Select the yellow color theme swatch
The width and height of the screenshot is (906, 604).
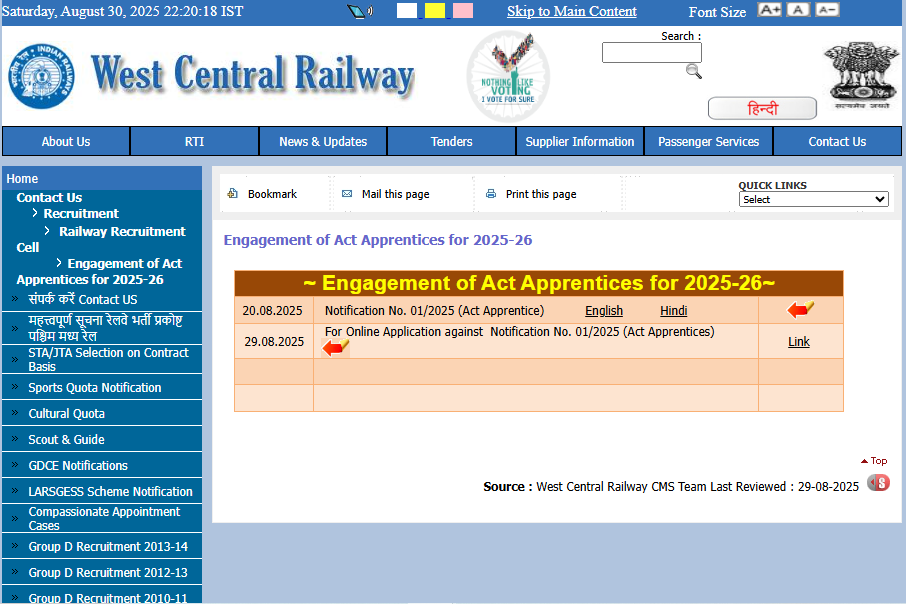(x=435, y=11)
